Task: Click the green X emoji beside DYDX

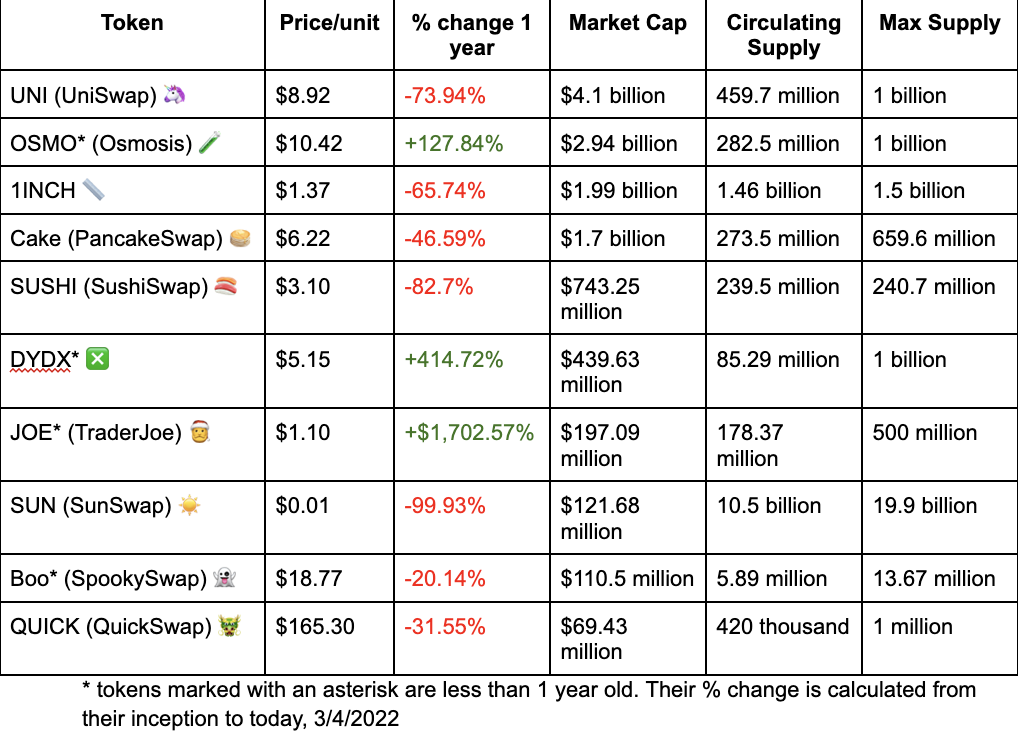Action: tap(97, 359)
